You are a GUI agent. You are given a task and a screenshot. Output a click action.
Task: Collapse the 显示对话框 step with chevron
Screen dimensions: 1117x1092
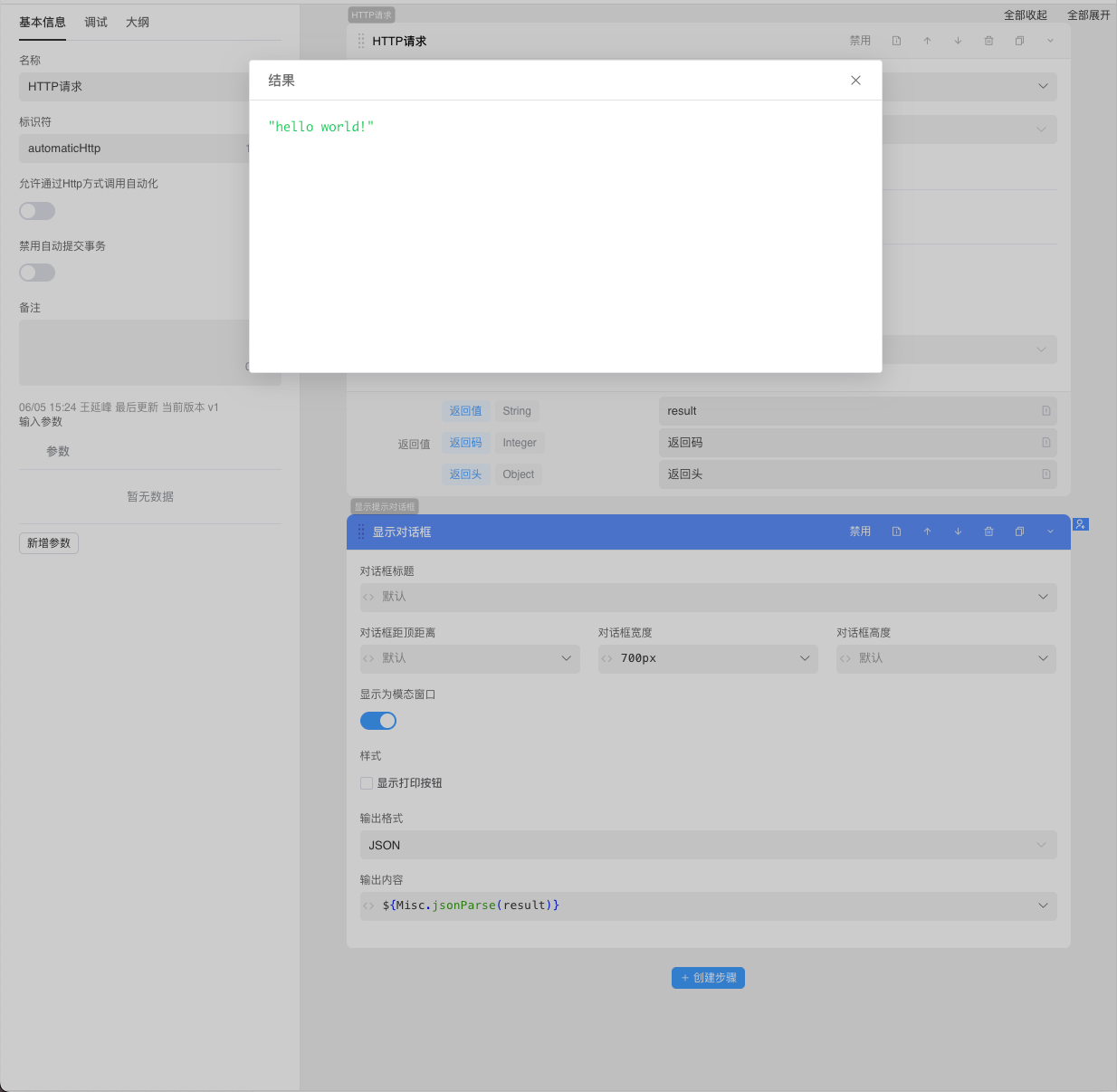click(x=1050, y=532)
